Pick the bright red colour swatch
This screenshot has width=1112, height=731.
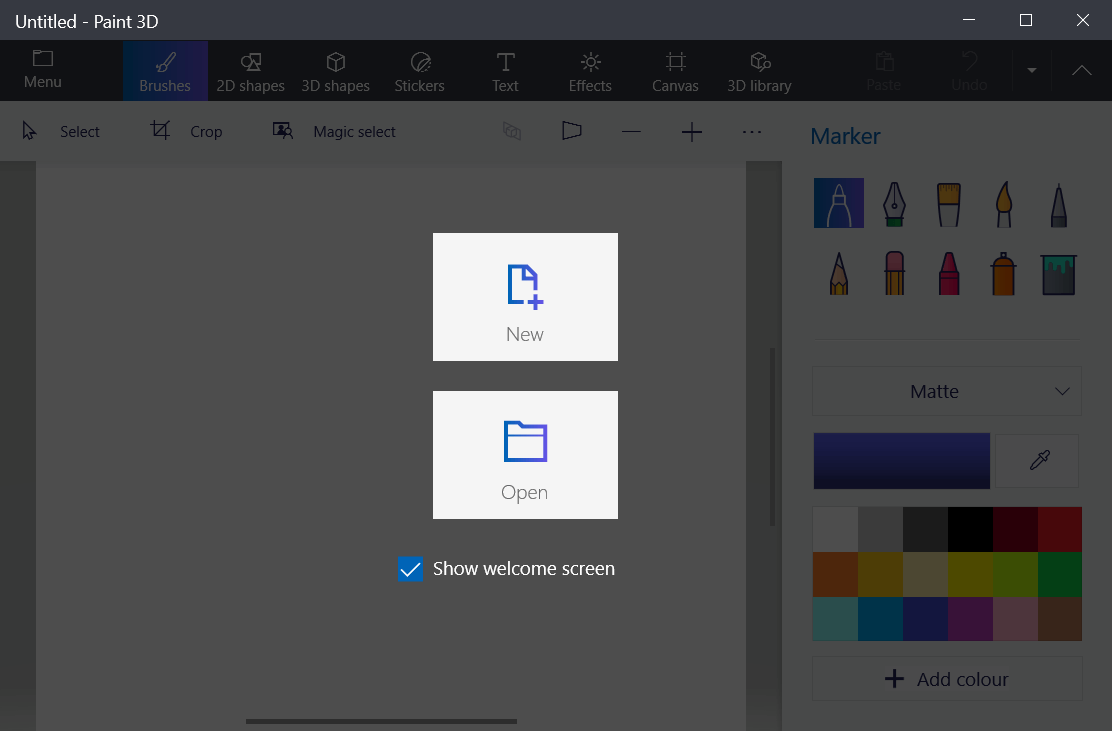[x=1060, y=529]
